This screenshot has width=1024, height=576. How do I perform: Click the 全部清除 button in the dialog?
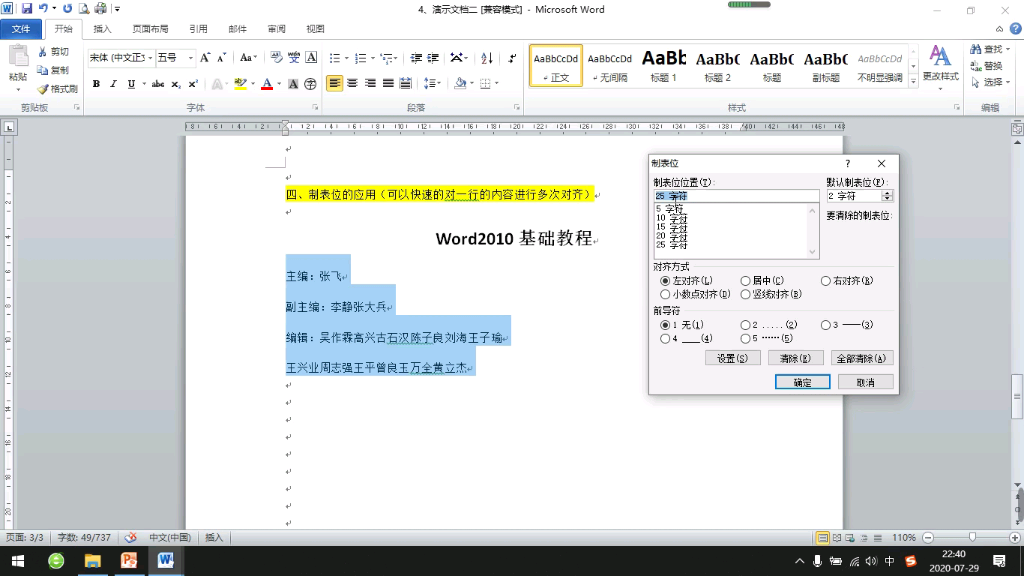tap(861, 357)
